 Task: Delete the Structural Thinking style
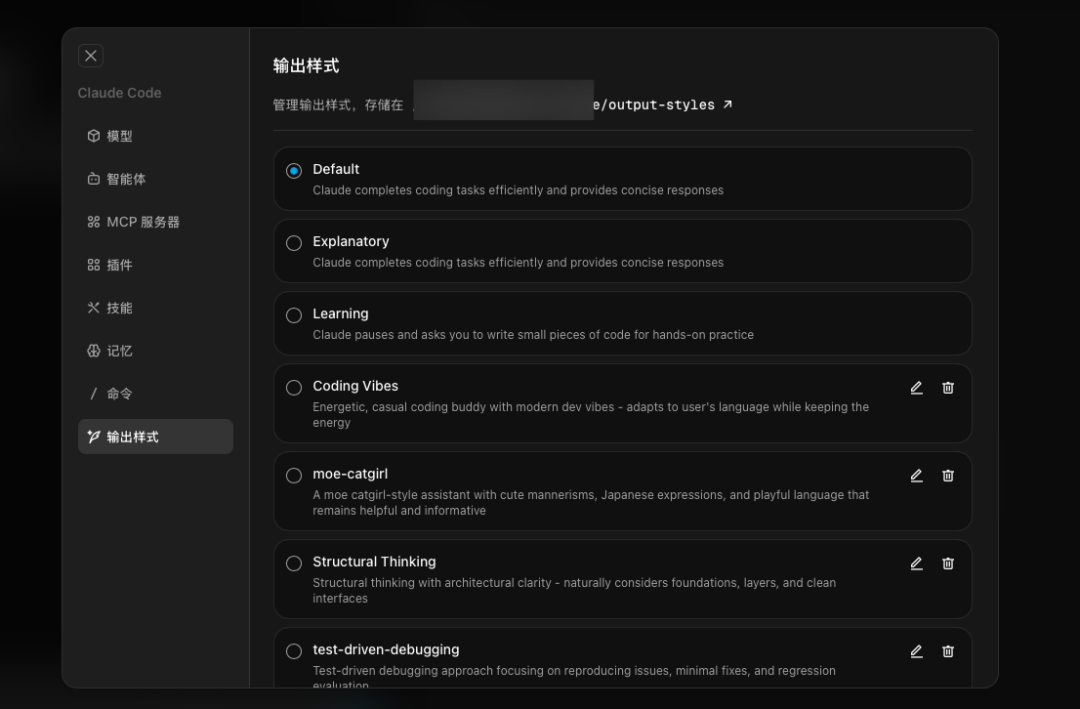point(948,564)
